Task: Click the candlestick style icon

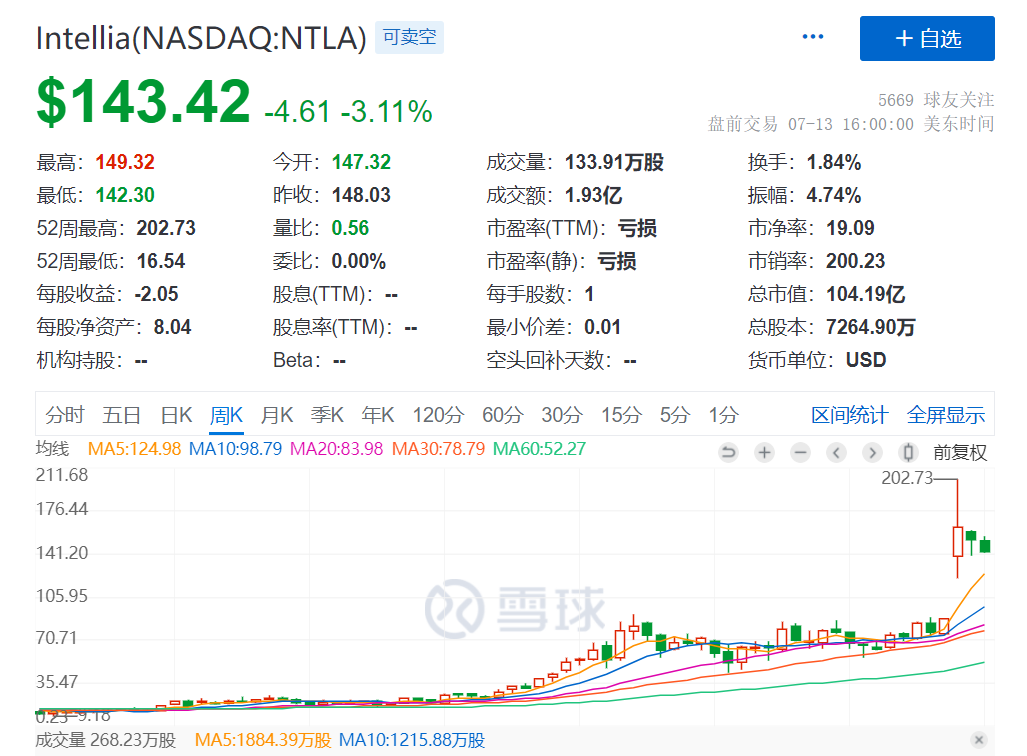Action: 908,452
